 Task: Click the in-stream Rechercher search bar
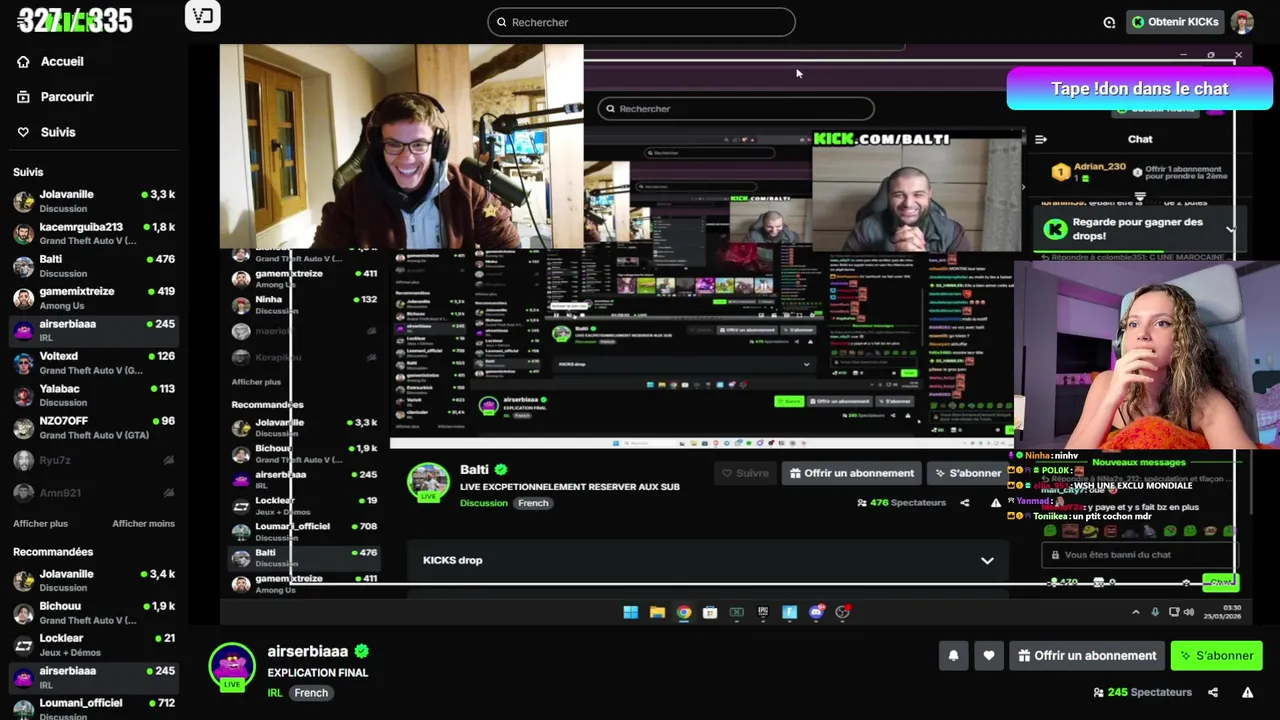pyautogui.click(x=736, y=109)
